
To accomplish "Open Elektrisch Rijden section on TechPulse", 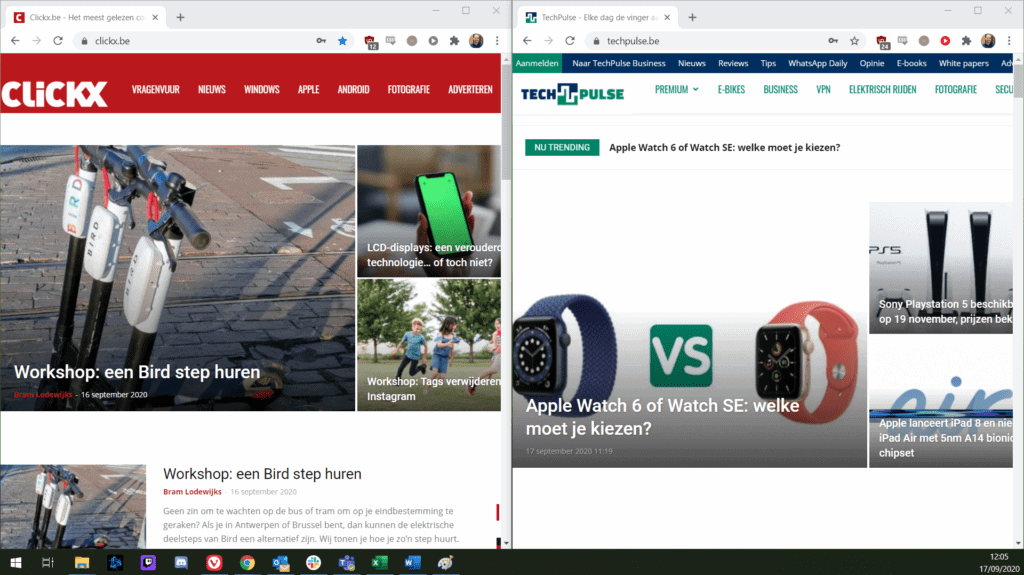I will coord(882,90).
